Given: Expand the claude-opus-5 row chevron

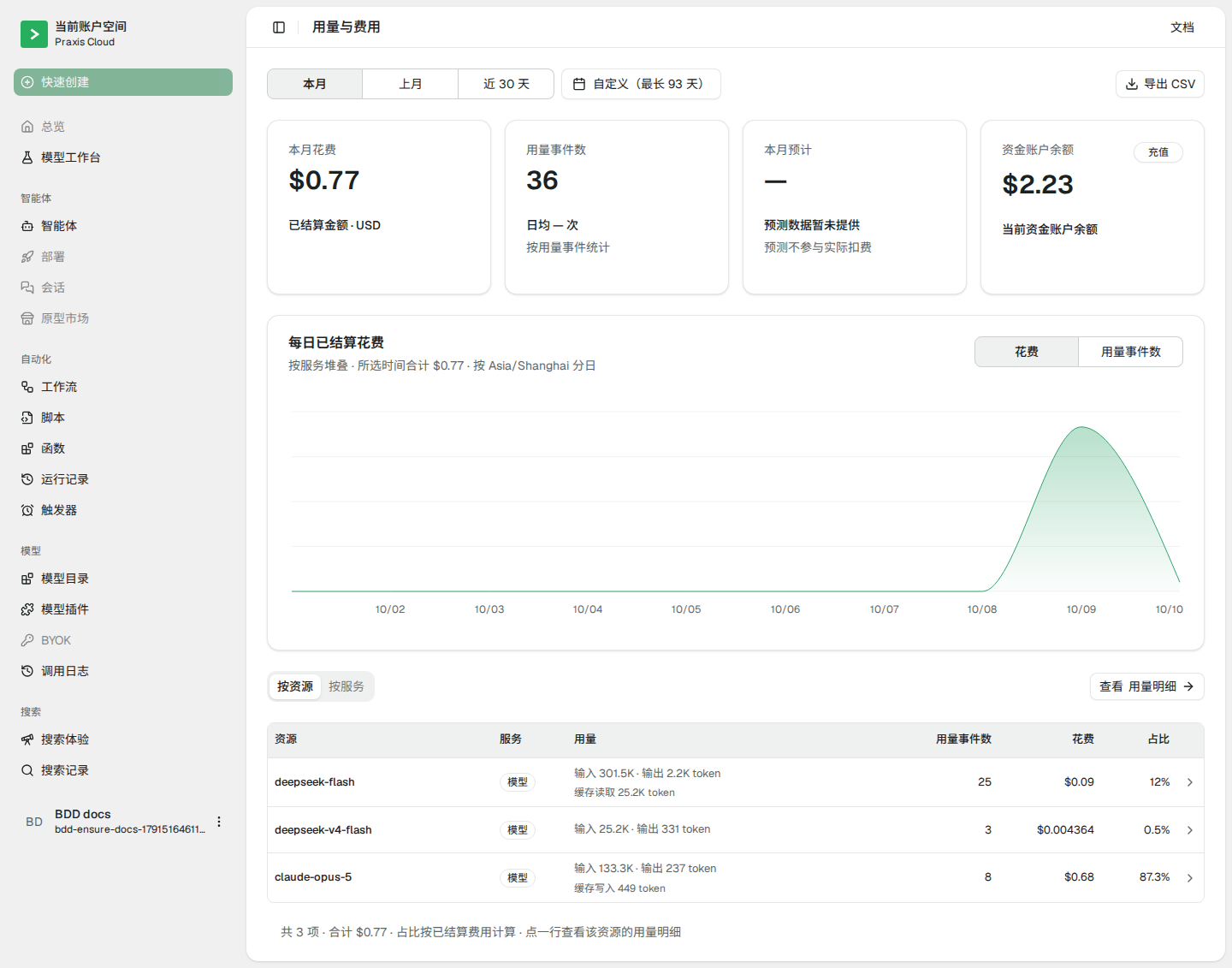Looking at the screenshot, I should point(1189,877).
